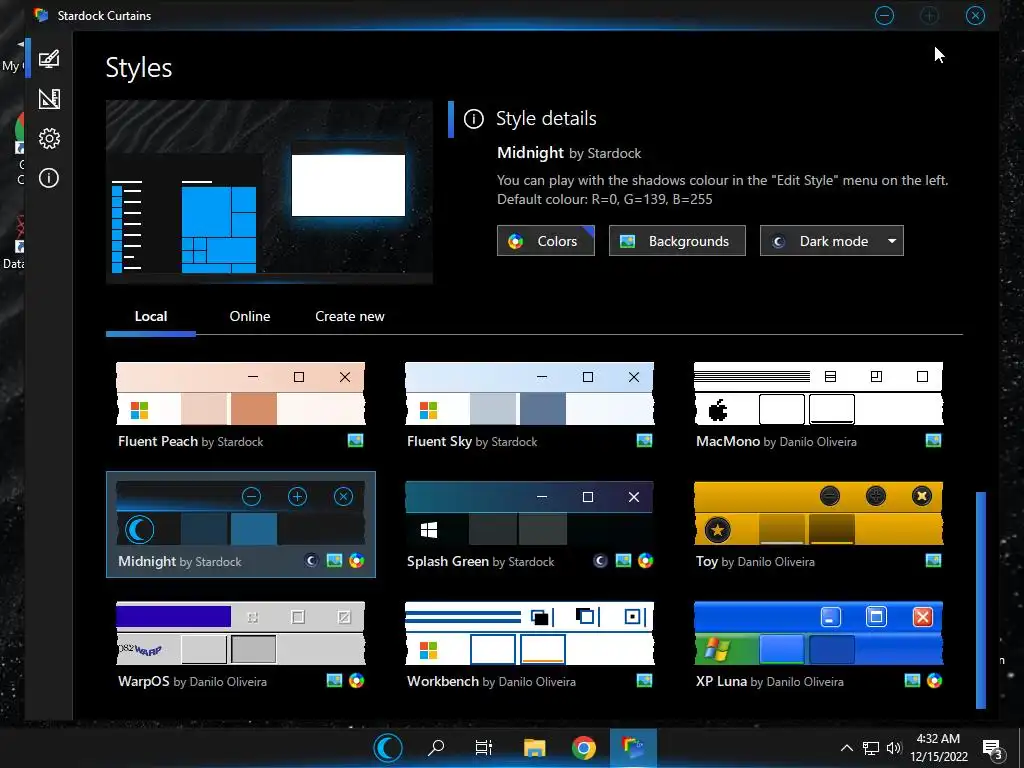Click background icon on Toy card
The height and width of the screenshot is (768, 1024).
[933, 560]
